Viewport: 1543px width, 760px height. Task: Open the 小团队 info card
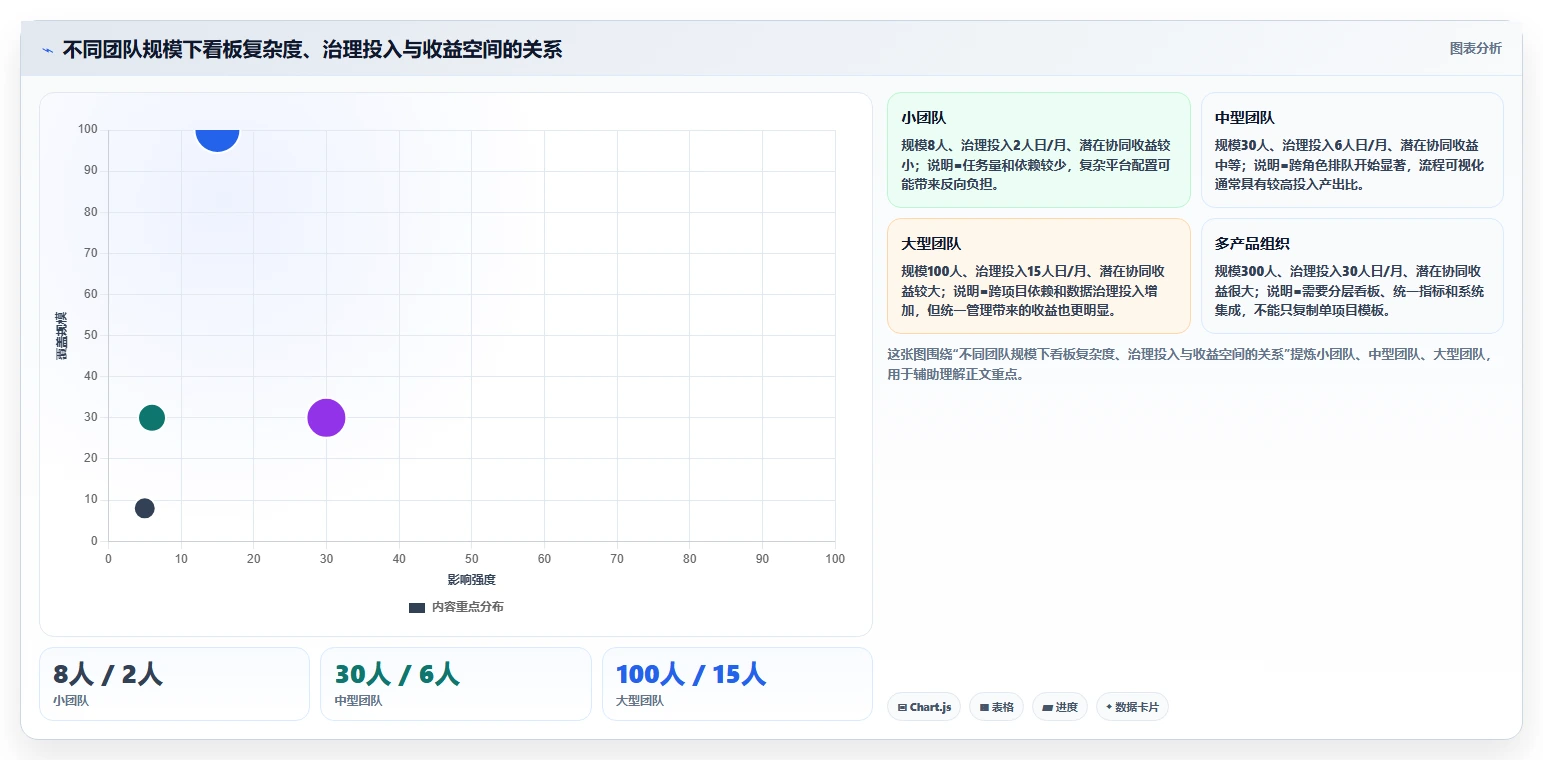(1038, 150)
